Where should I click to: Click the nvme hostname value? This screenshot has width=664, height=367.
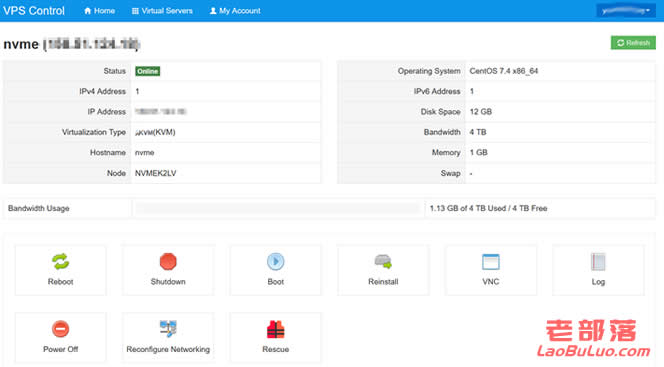144,152
